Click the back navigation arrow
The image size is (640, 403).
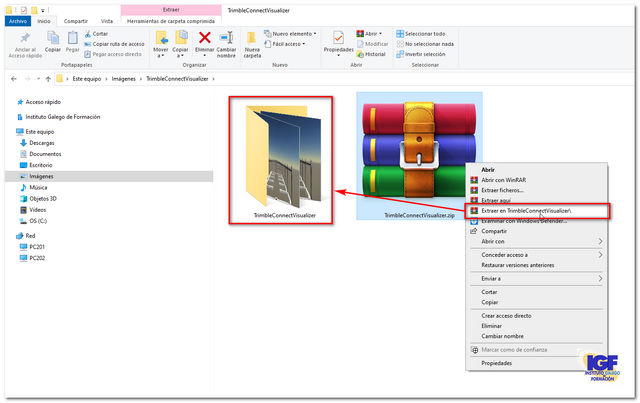click(14, 79)
